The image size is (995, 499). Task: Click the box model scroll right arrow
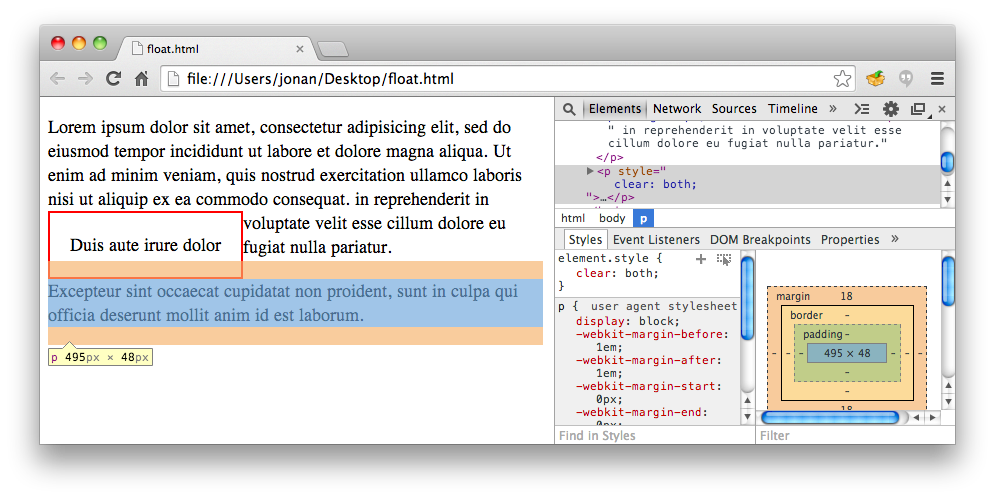click(932, 417)
